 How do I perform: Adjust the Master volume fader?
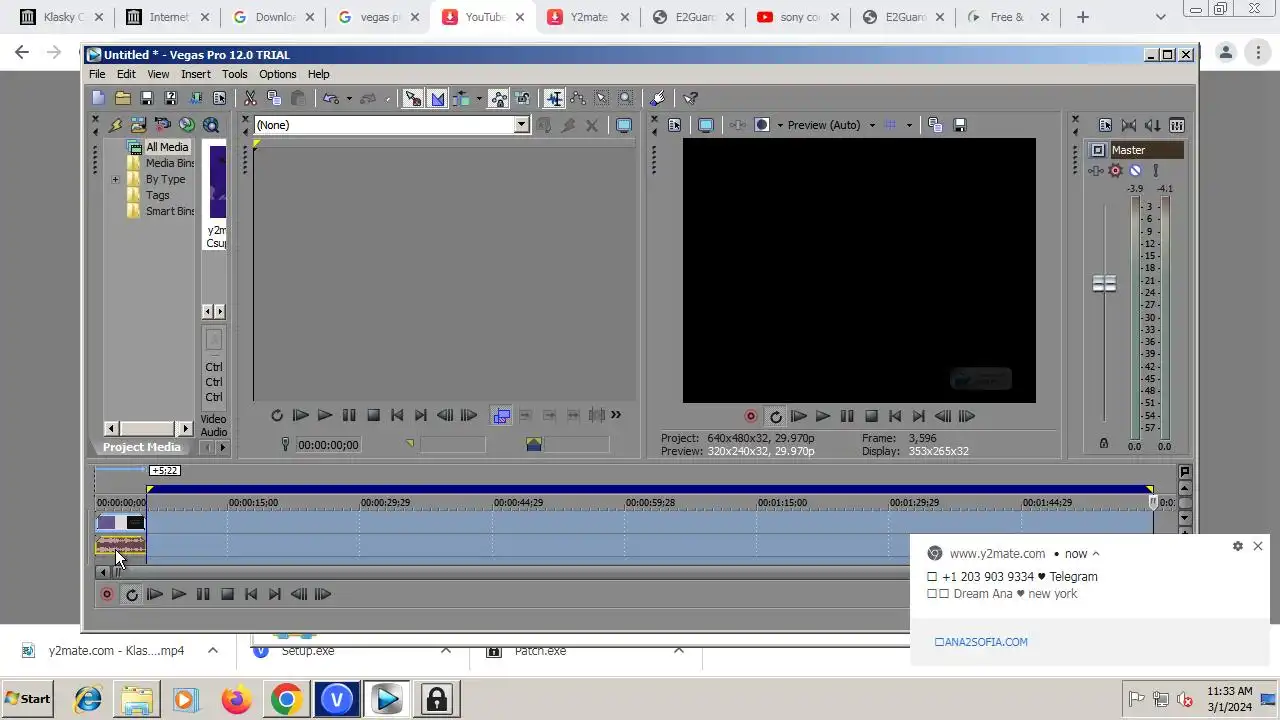click(x=1104, y=284)
